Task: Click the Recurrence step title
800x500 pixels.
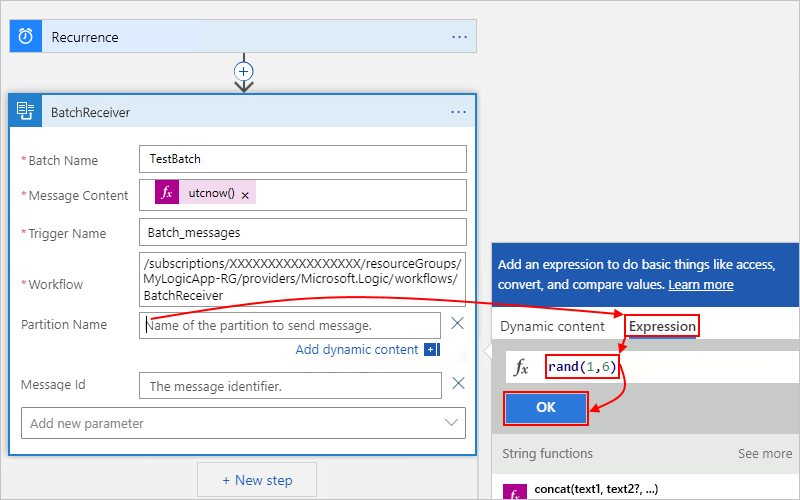Action: tap(85, 37)
